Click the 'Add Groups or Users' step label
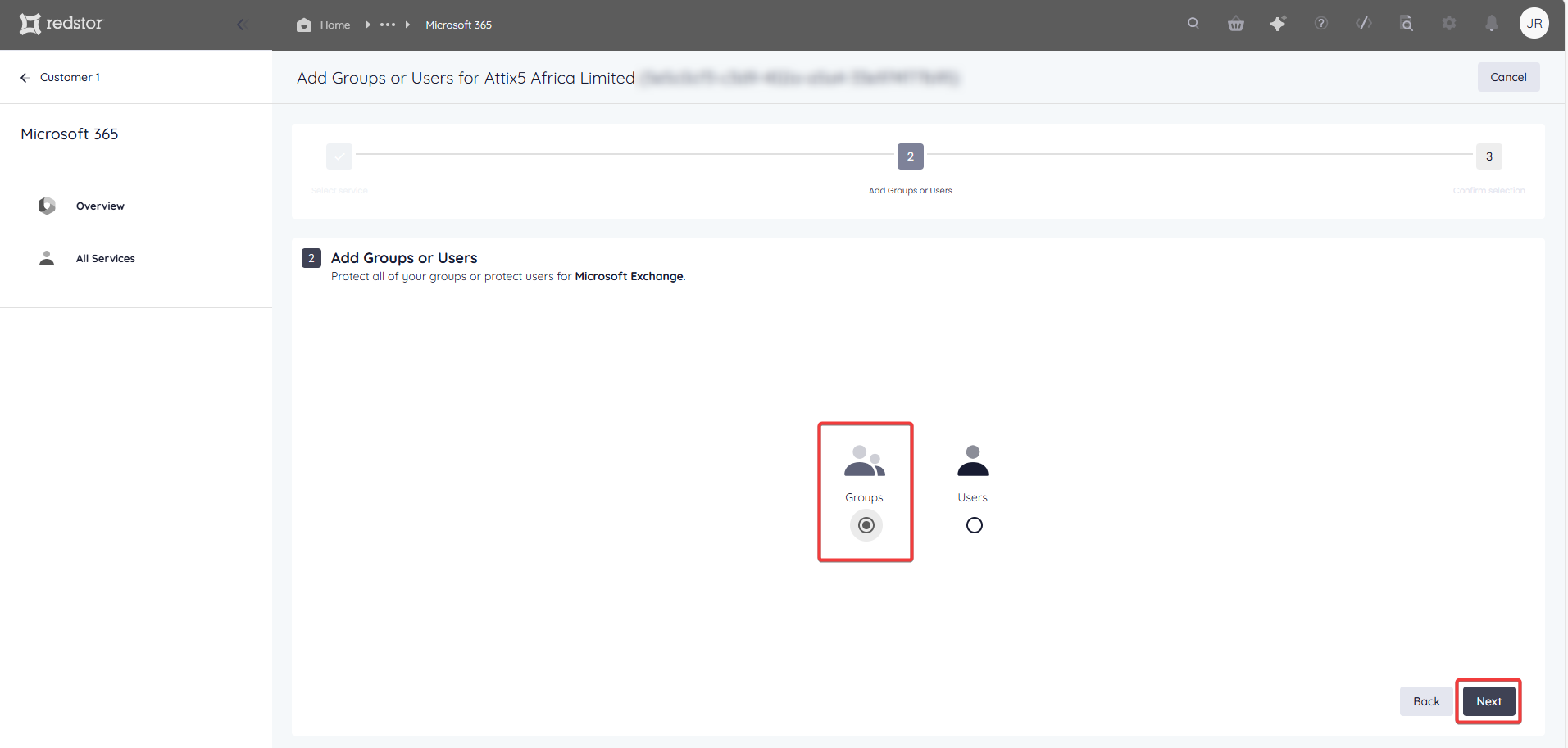 [x=911, y=190]
